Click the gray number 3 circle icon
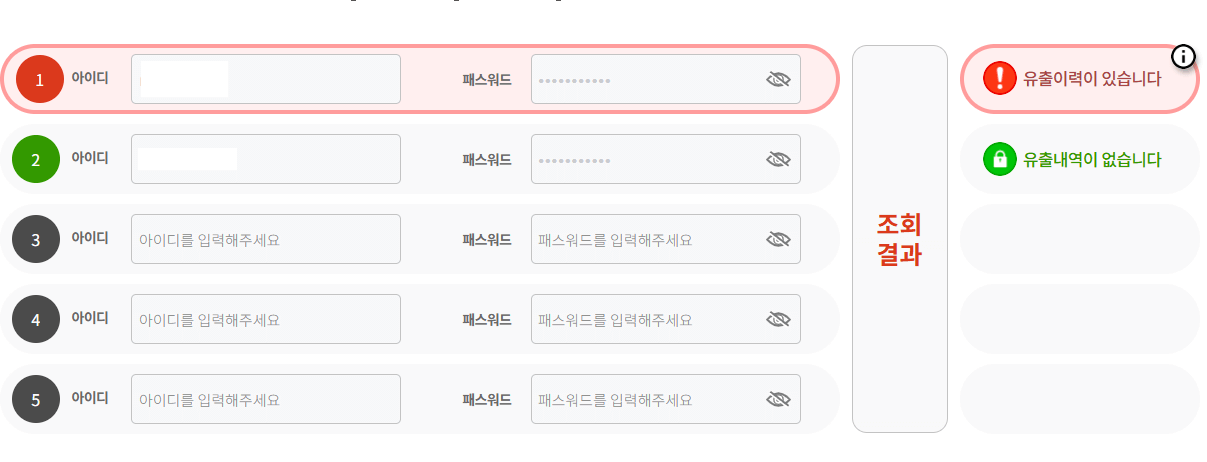This screenshot has width=1207, height=462. point(36,239)
